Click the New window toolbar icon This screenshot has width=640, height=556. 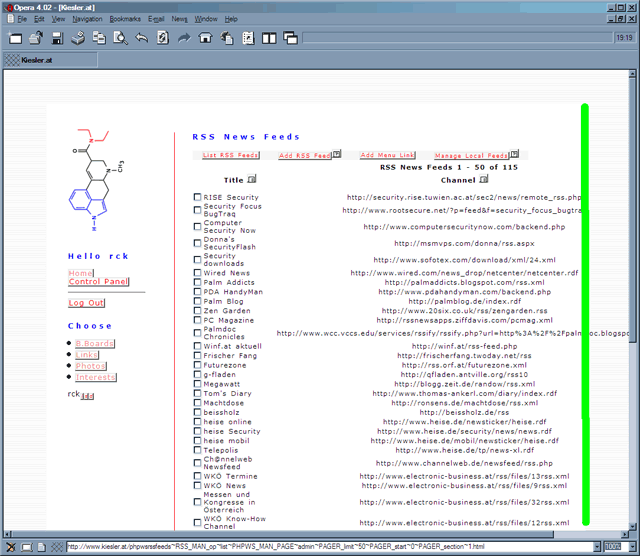(x=15, y=38)
